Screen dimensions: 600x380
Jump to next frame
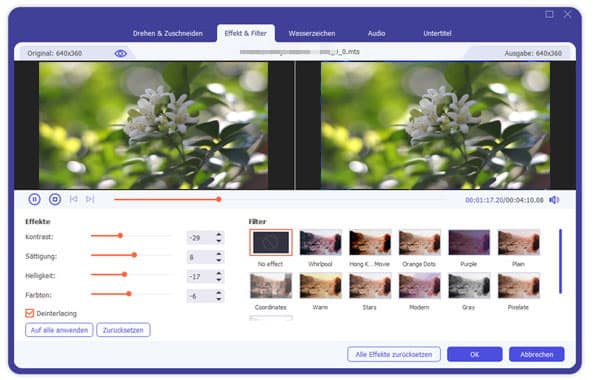[x=90, y=199]
